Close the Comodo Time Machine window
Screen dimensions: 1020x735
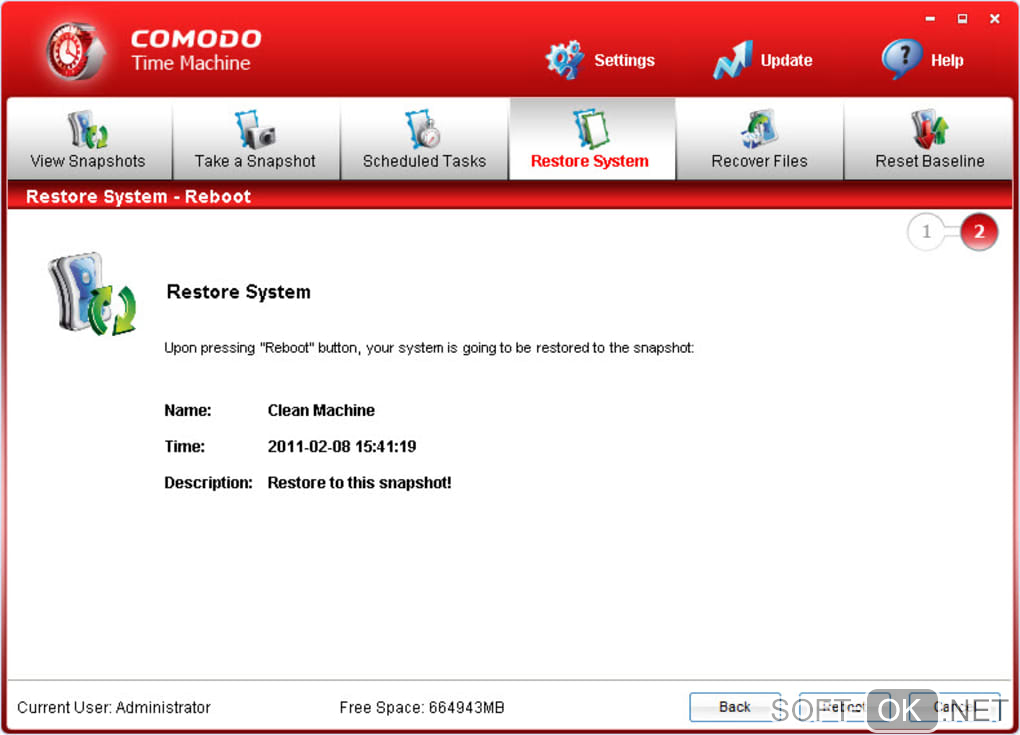pos(995,19)
